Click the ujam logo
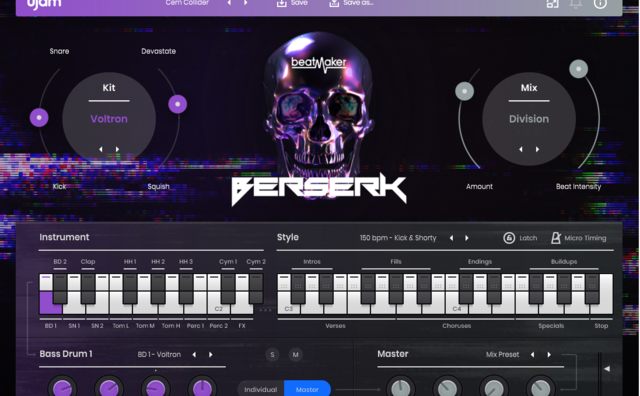This screenshot has width=640, height=396. pyautogui.click(x=44, y=4)
